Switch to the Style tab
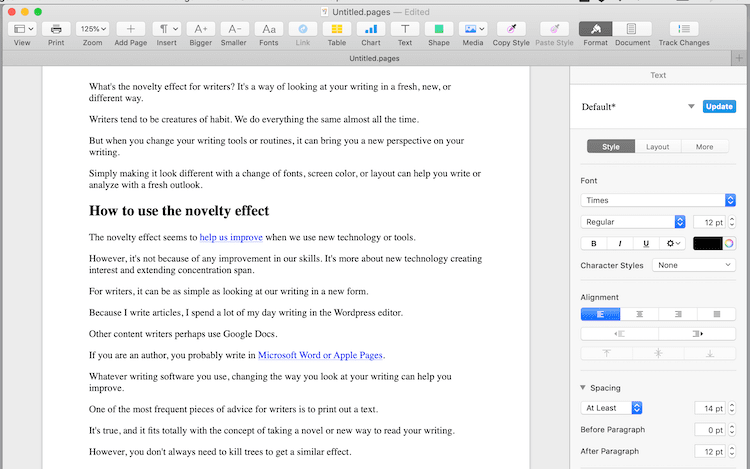The image size is (750, 469). (x=611, y=147)
